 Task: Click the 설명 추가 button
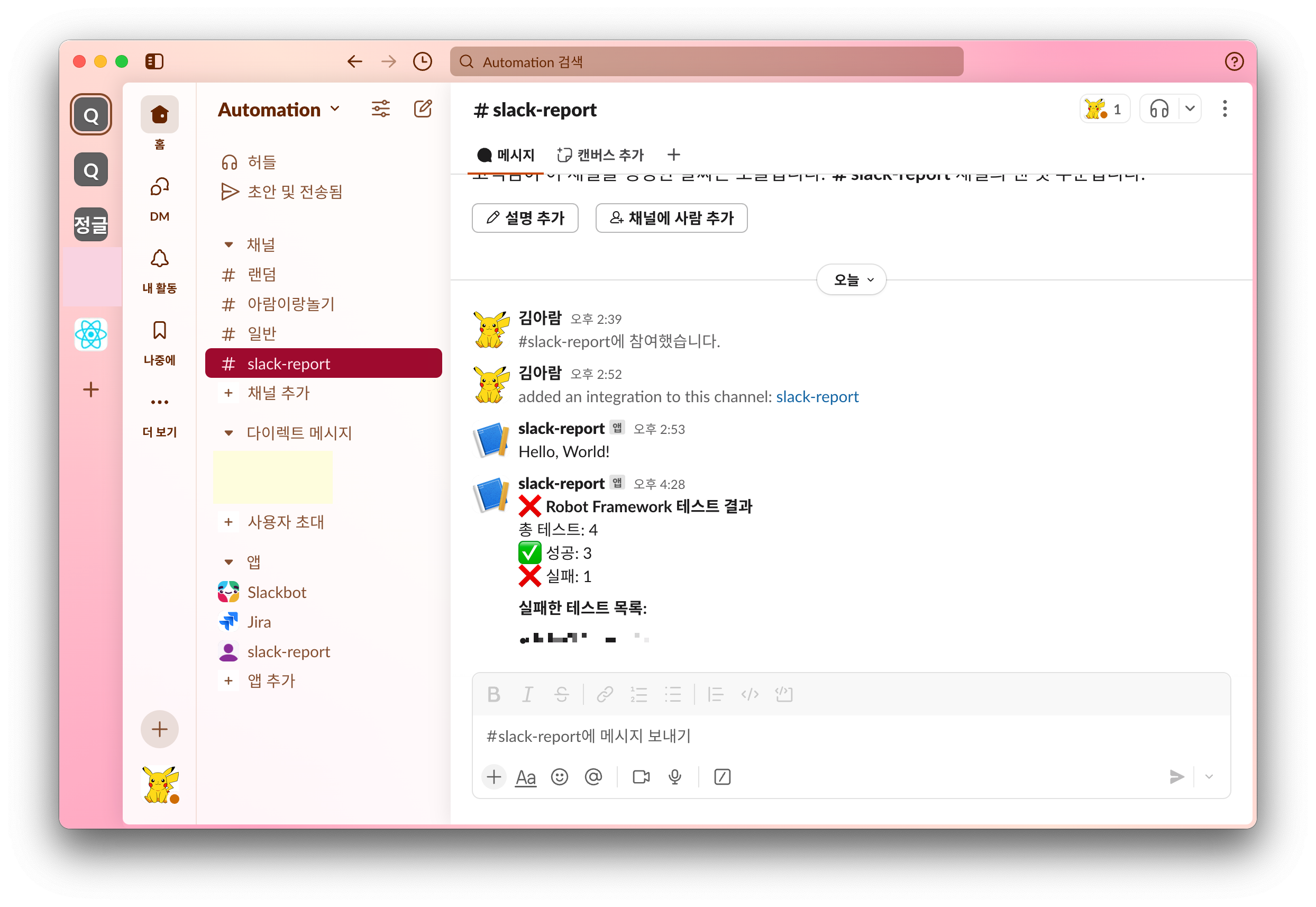click(525, 218)
